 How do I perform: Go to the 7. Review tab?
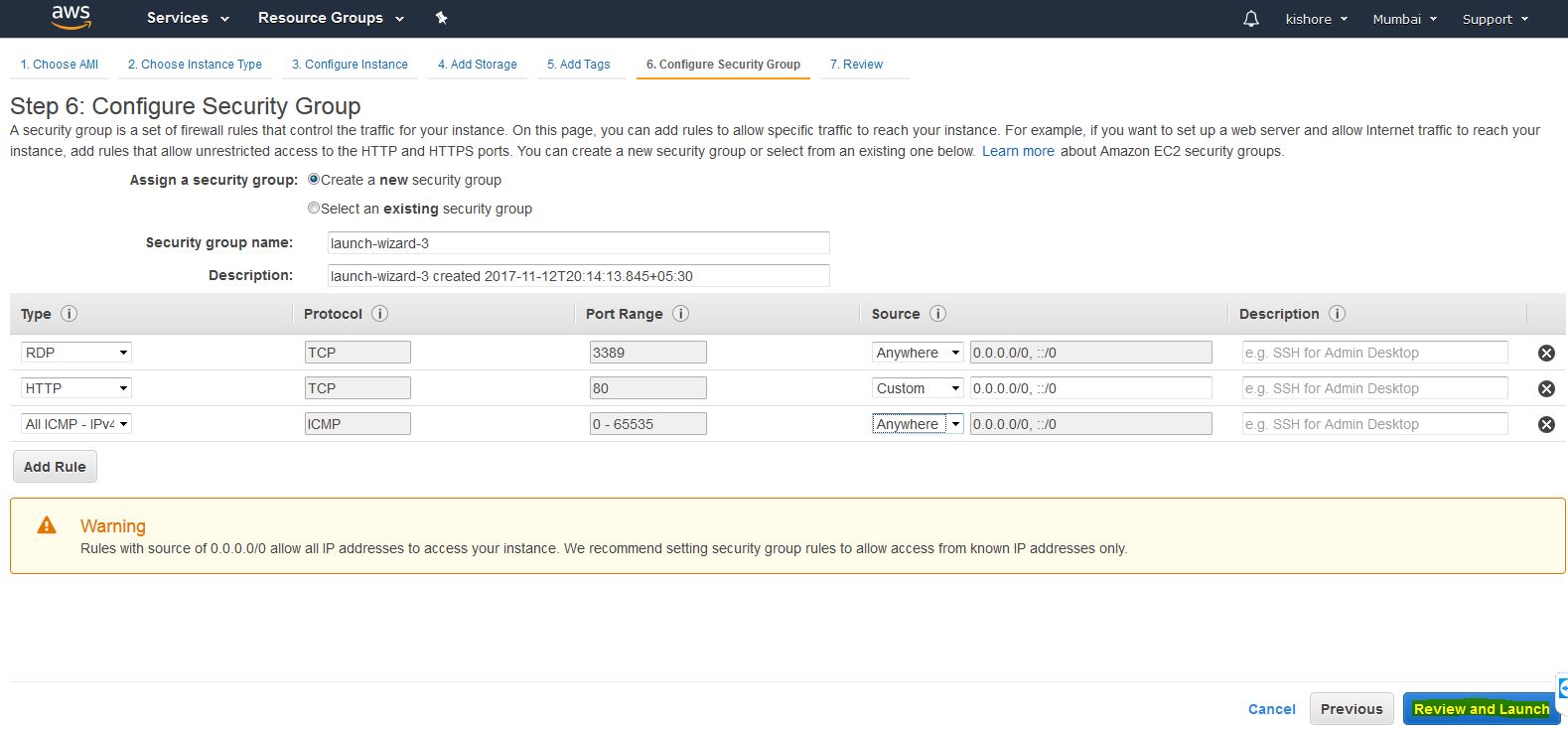(x=856, y=65)
